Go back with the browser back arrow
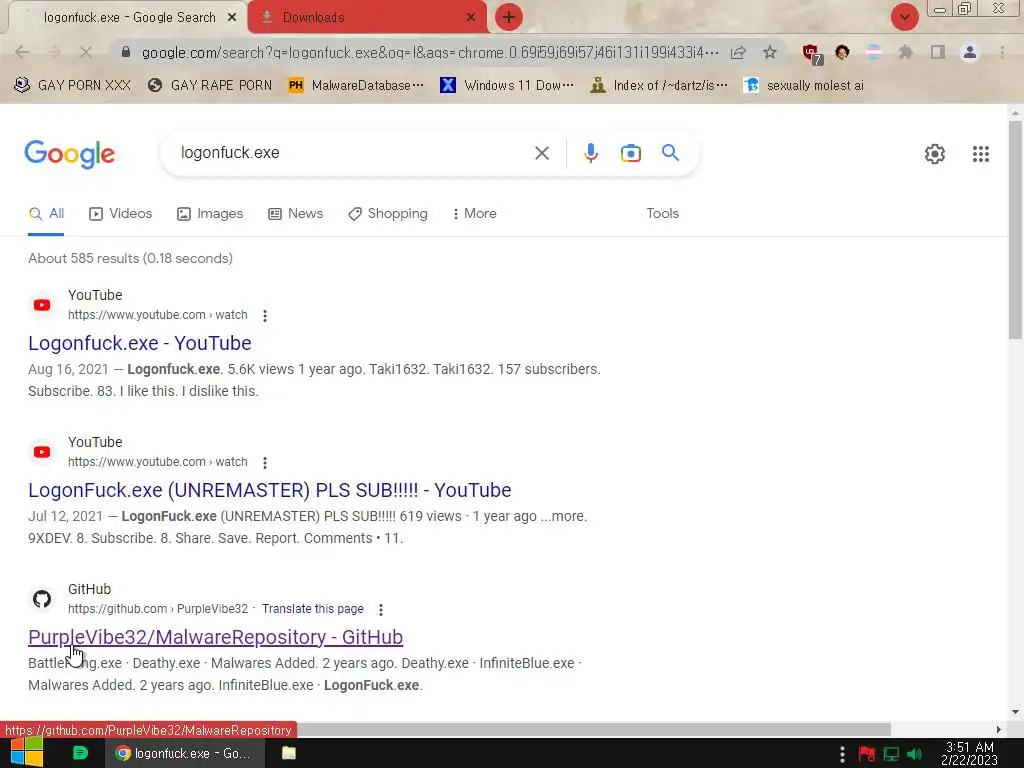This screenshot has width=1024, height=768. [x=22, y=52]
